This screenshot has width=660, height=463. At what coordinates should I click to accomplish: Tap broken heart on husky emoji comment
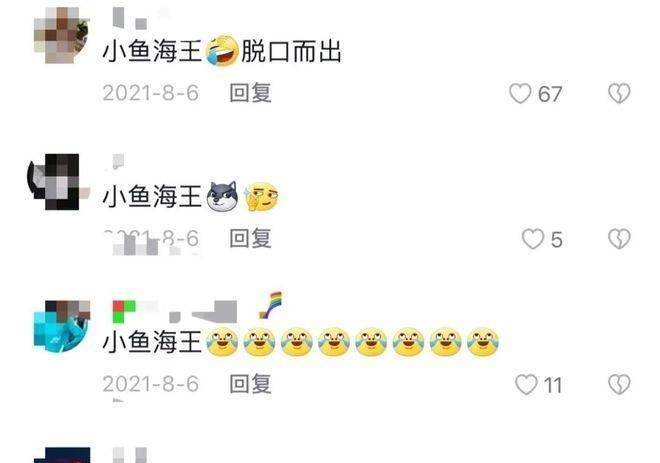point(619,239)
